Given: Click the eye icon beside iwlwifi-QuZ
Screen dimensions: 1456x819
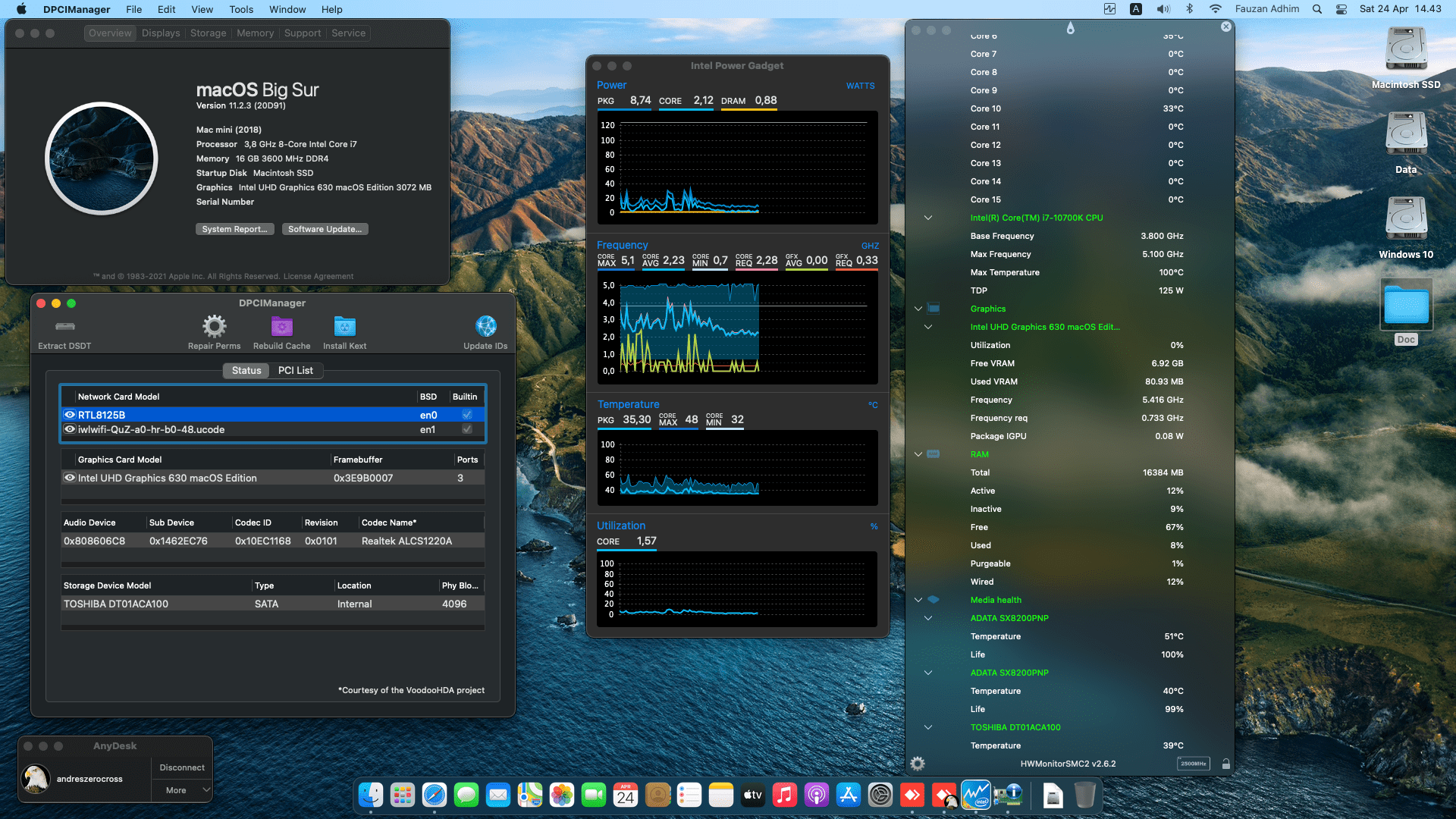Looking at the screenshot, I should point(70,429).
